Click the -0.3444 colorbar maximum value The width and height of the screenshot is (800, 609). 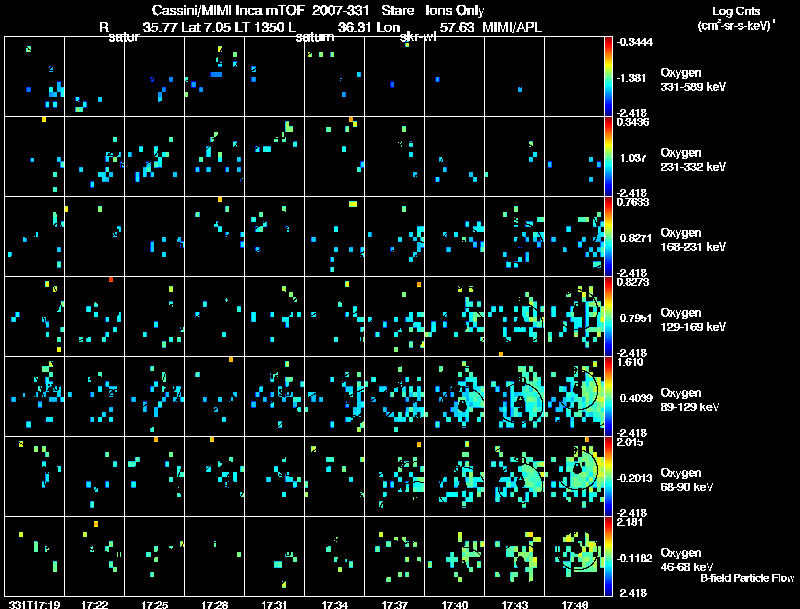point(635,42)
